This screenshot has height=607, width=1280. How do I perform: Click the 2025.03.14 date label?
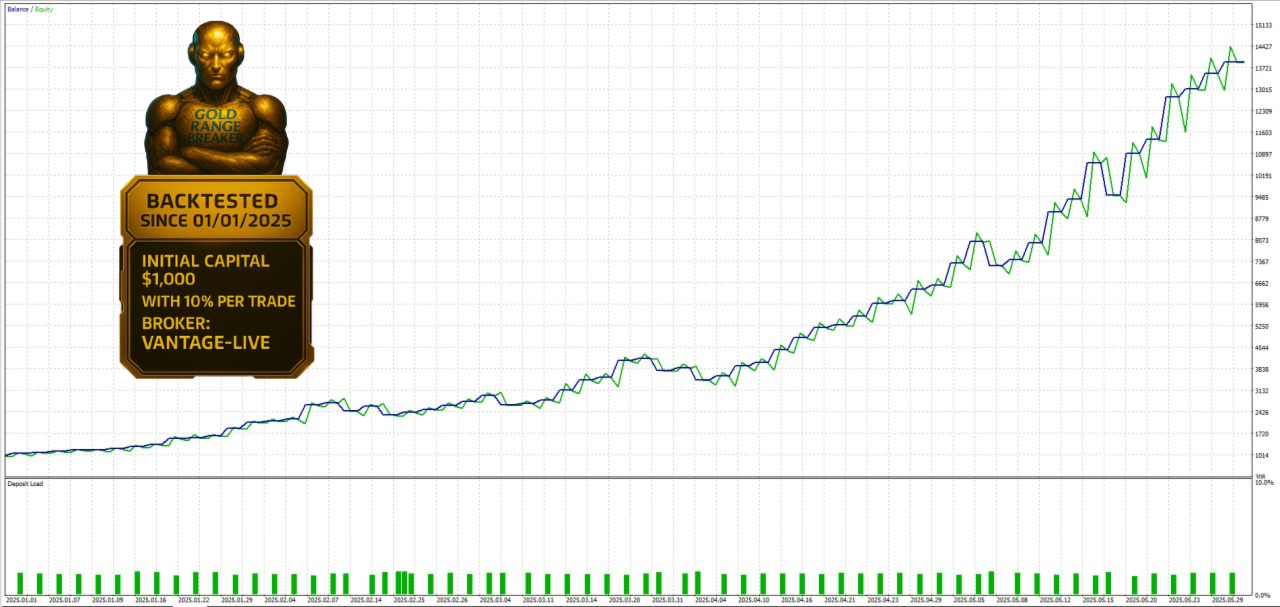click(x=581, y=601)
